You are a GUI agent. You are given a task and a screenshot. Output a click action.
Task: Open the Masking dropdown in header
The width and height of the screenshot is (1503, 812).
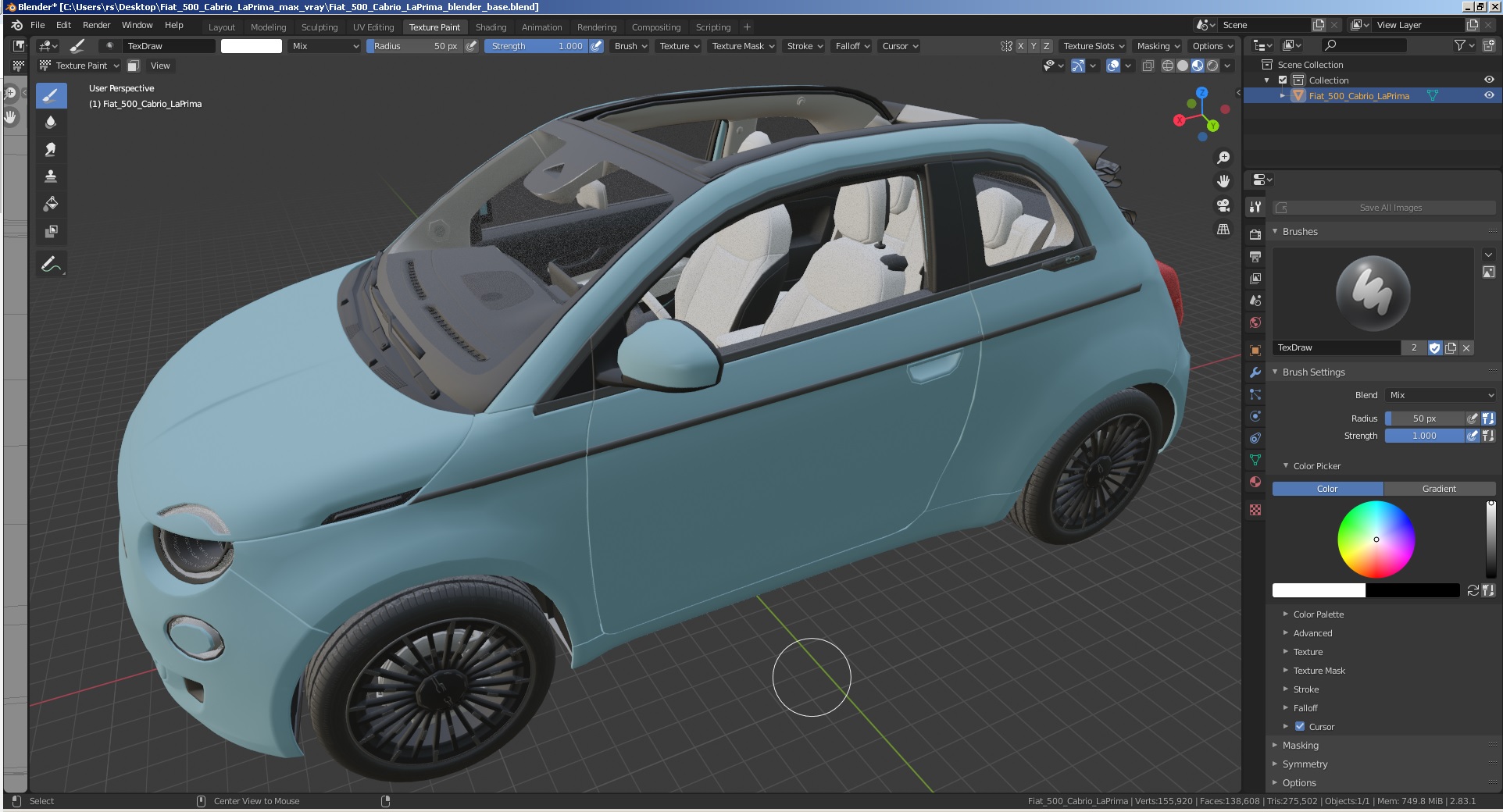pos(1158,46)
